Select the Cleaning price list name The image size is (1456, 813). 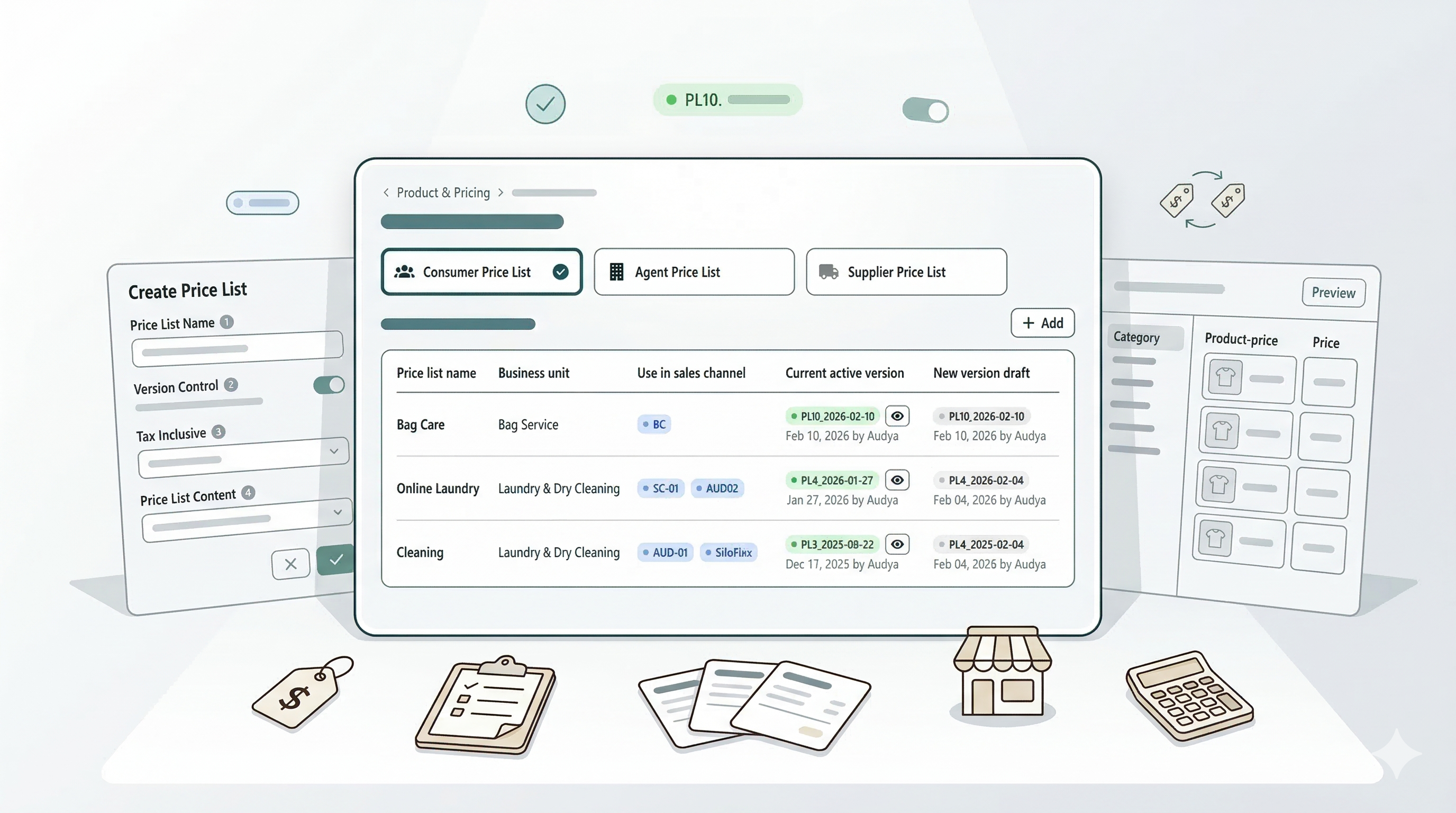point(420,553)
